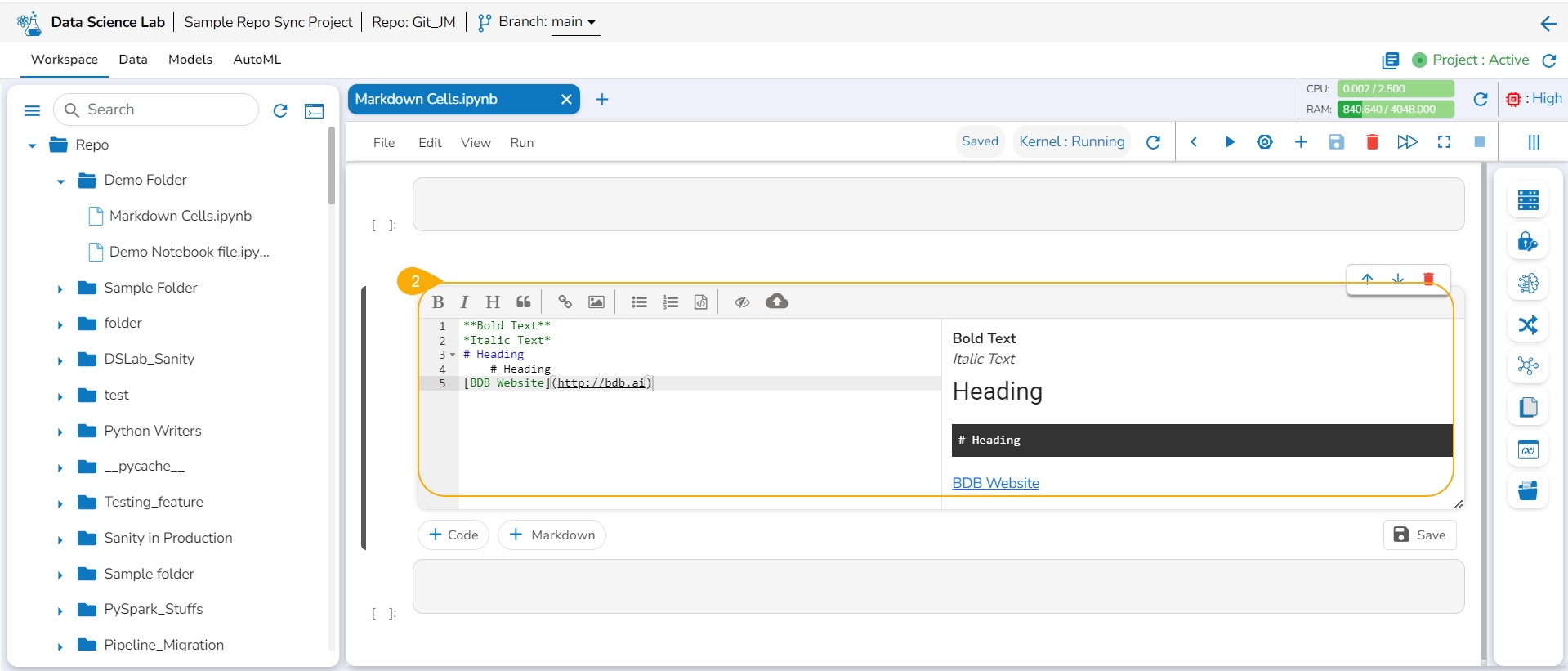Open the BDB Website link in preview
1568x671 pixels.
click(x=995, y=483)
